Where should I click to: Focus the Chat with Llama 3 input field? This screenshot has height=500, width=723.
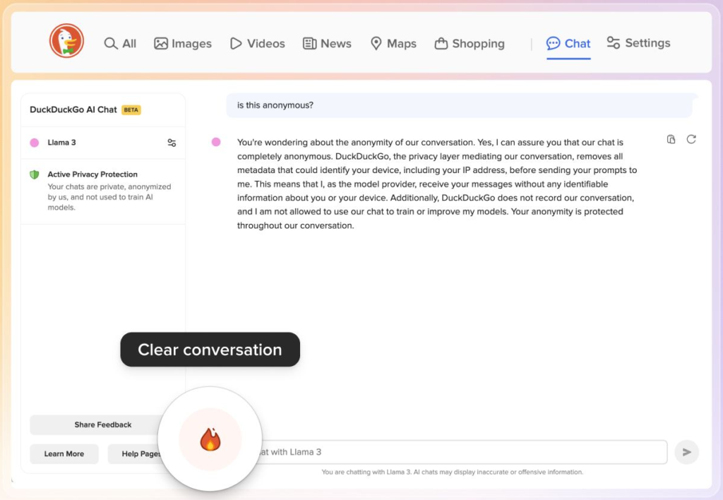(460, 452)
